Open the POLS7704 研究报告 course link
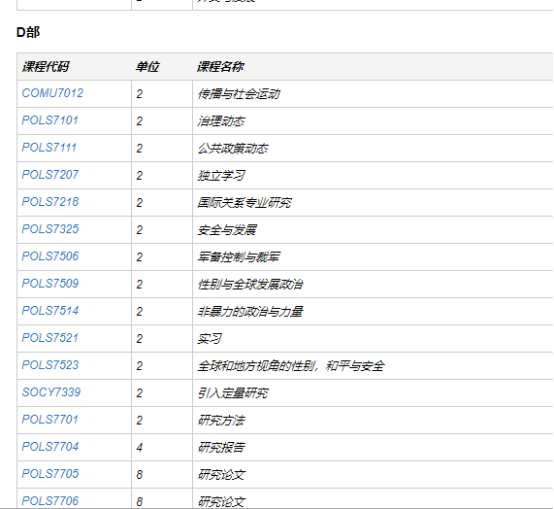554x509 pixels. pos(50,447)
